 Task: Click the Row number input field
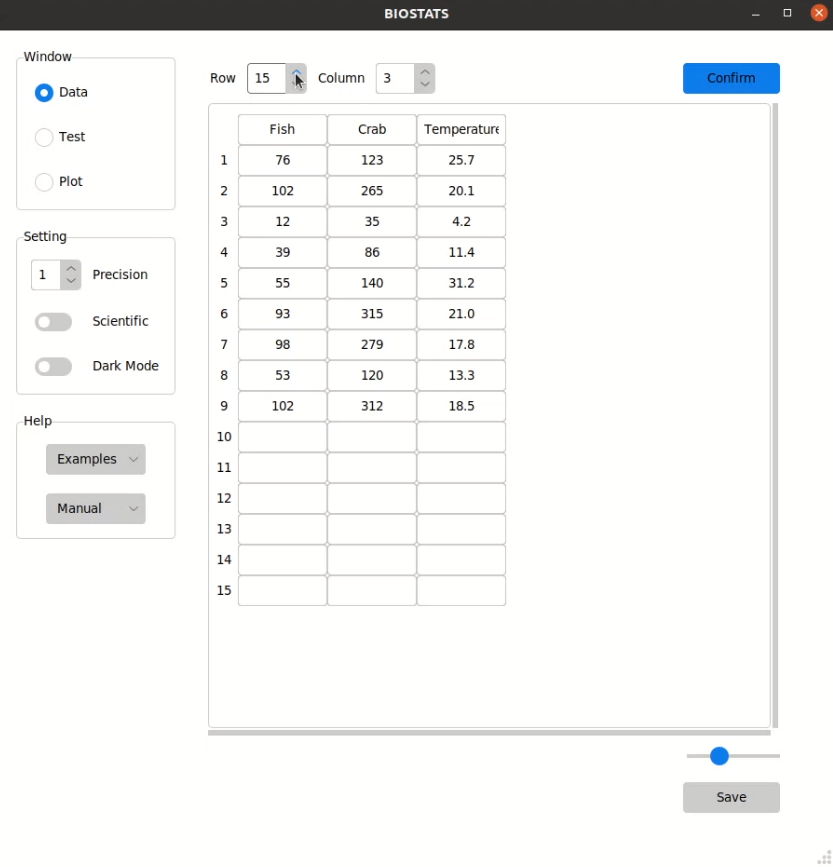click(267, 79)
